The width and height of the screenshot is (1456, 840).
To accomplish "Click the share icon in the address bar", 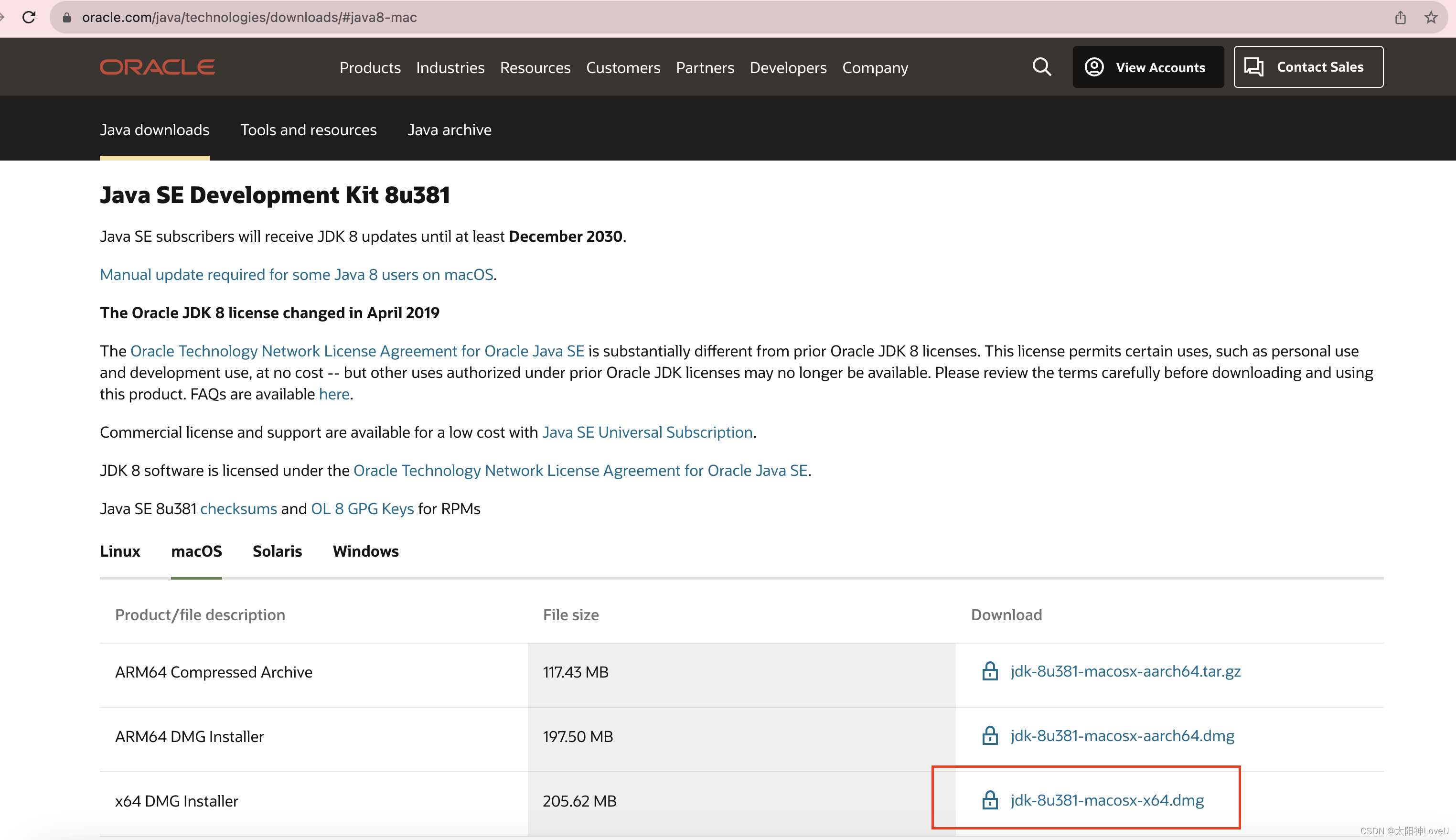I will 1400,17.
